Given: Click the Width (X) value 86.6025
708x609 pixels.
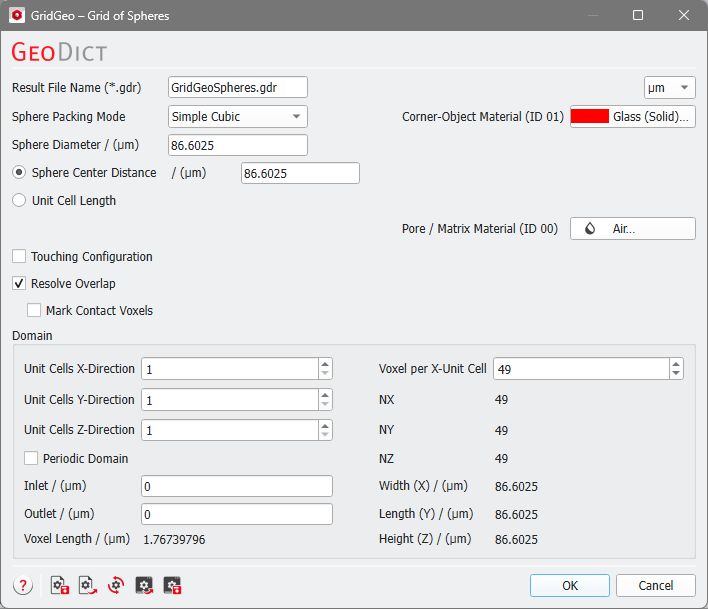Looking at the screenshot, I should tap(516, 487).
